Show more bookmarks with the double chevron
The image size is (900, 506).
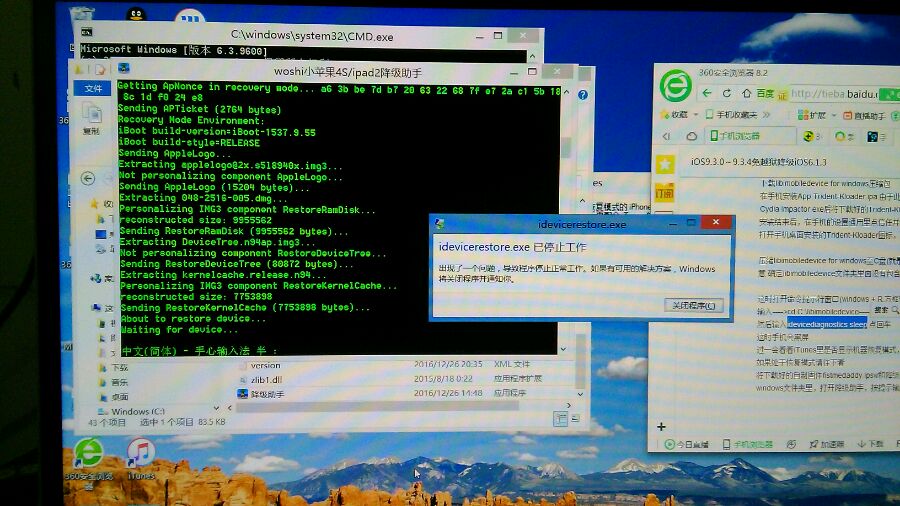(766, 115)
